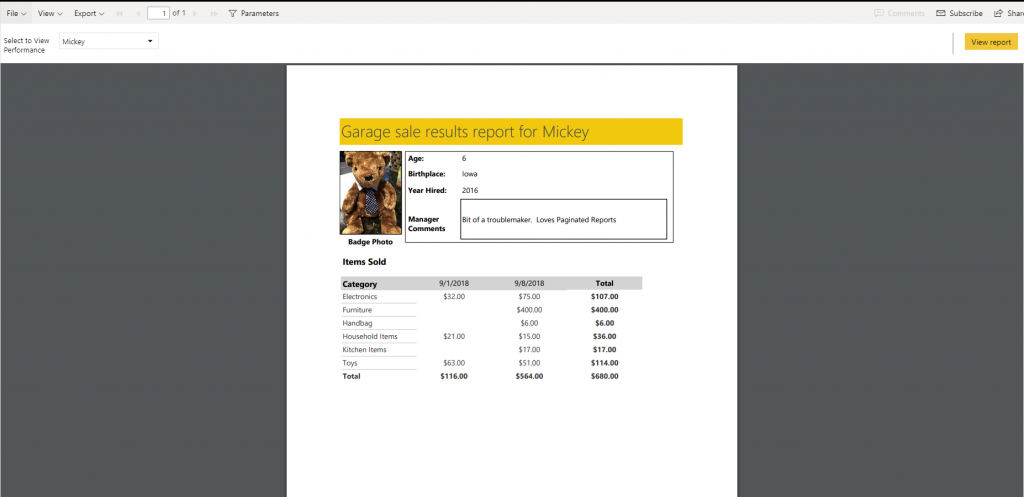Click the current page number field
This screenshot has height=497, width=1024.
158,13
